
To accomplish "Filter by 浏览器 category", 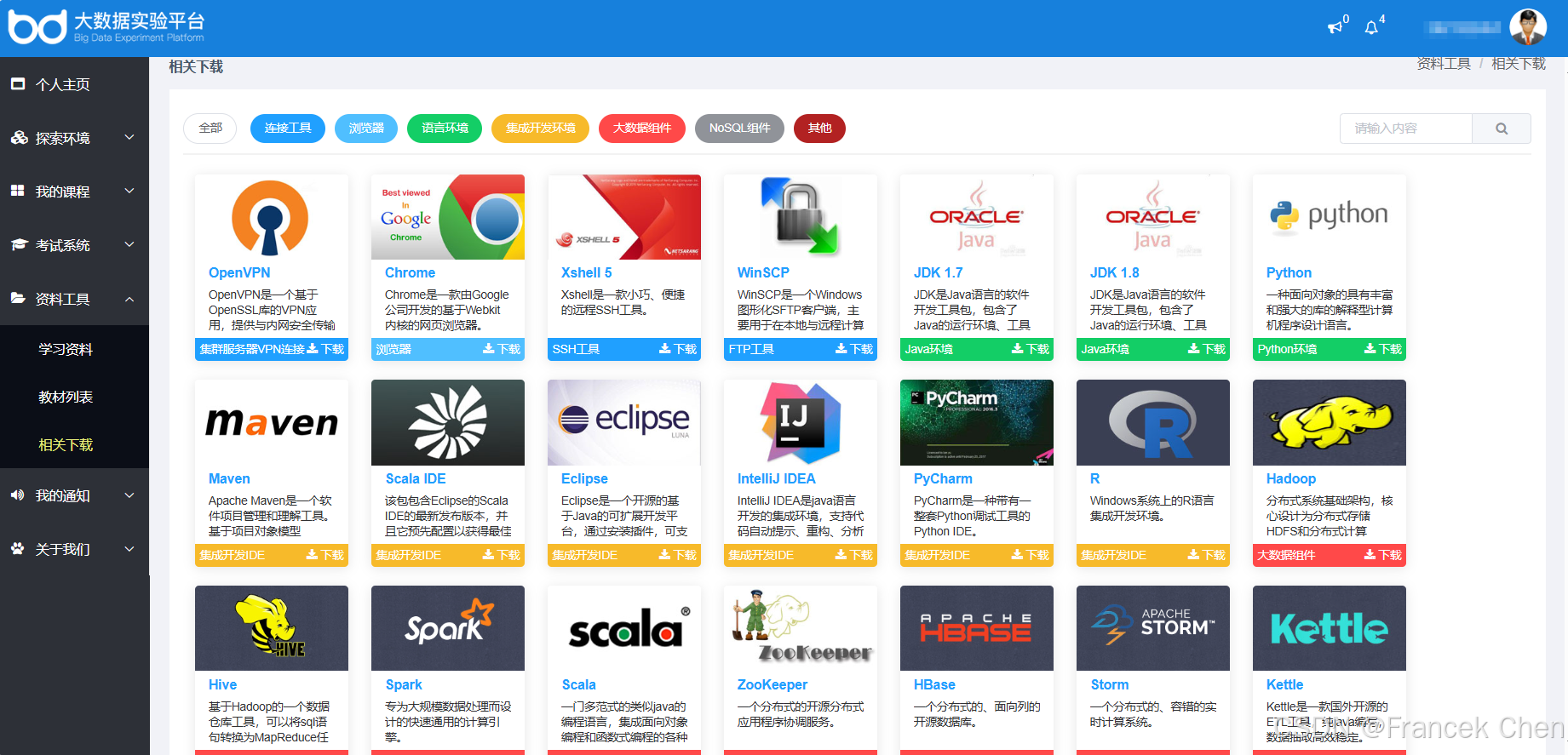I will tap(366, 129).
